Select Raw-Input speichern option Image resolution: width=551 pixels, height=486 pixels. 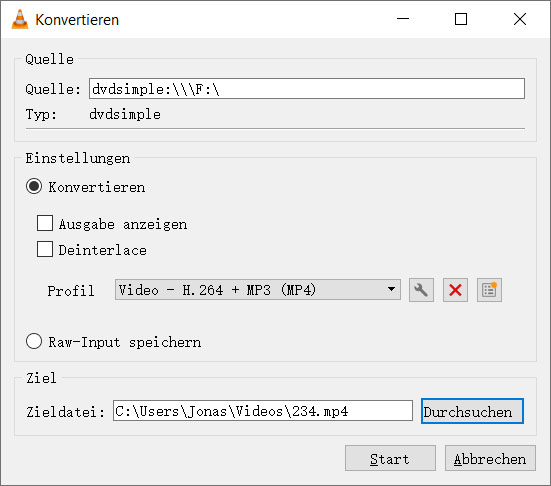pyautogui.click(x=34, y=342)
